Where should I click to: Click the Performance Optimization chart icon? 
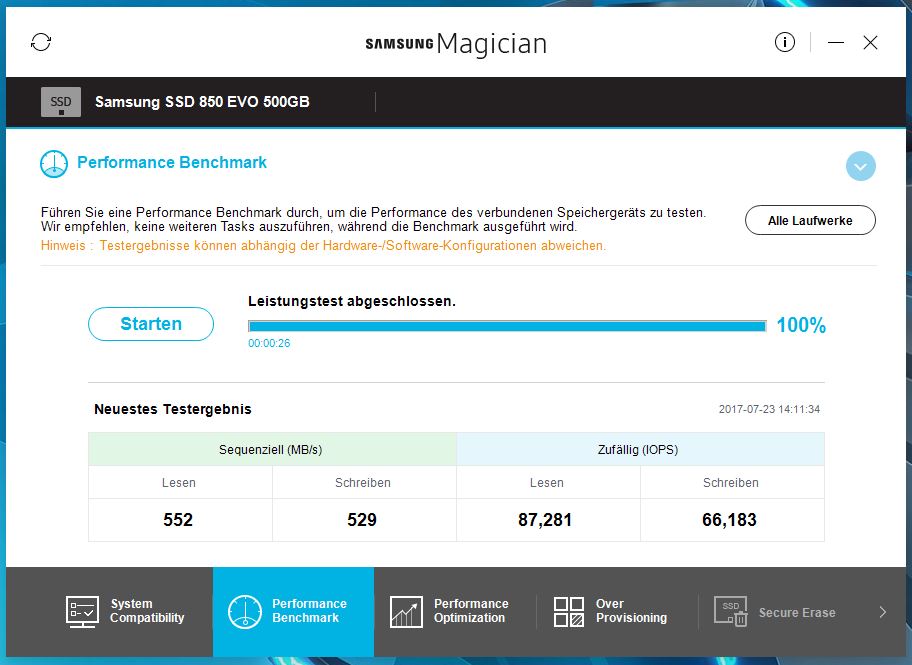406,612
